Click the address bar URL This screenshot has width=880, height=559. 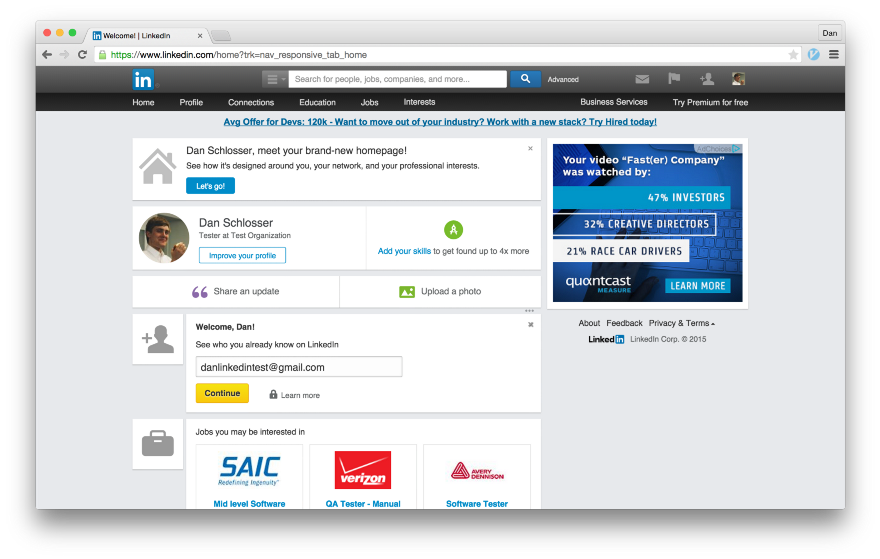point(239,55)
